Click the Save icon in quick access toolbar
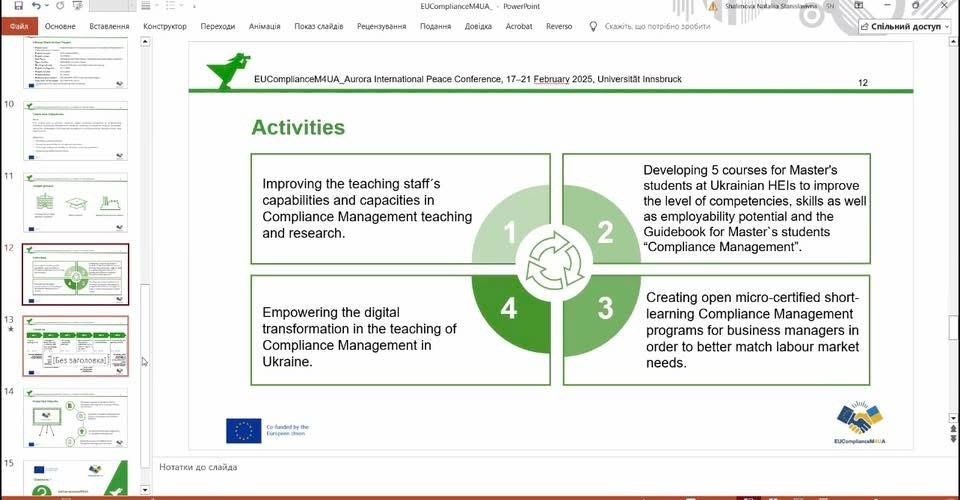The image size is (960, 500). click(x=18, y=6)
